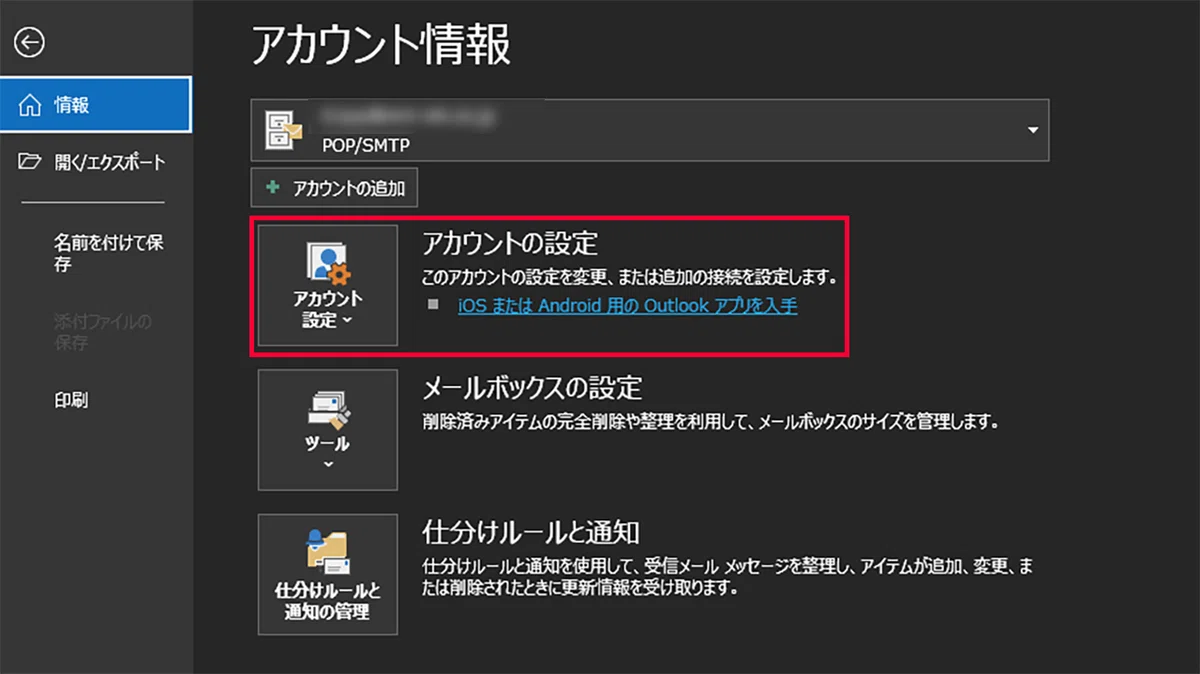The width and height of the screenshot is (1200, 674).
Task: Click アカウントの追加 button
Action: click(x=335, y=187)
